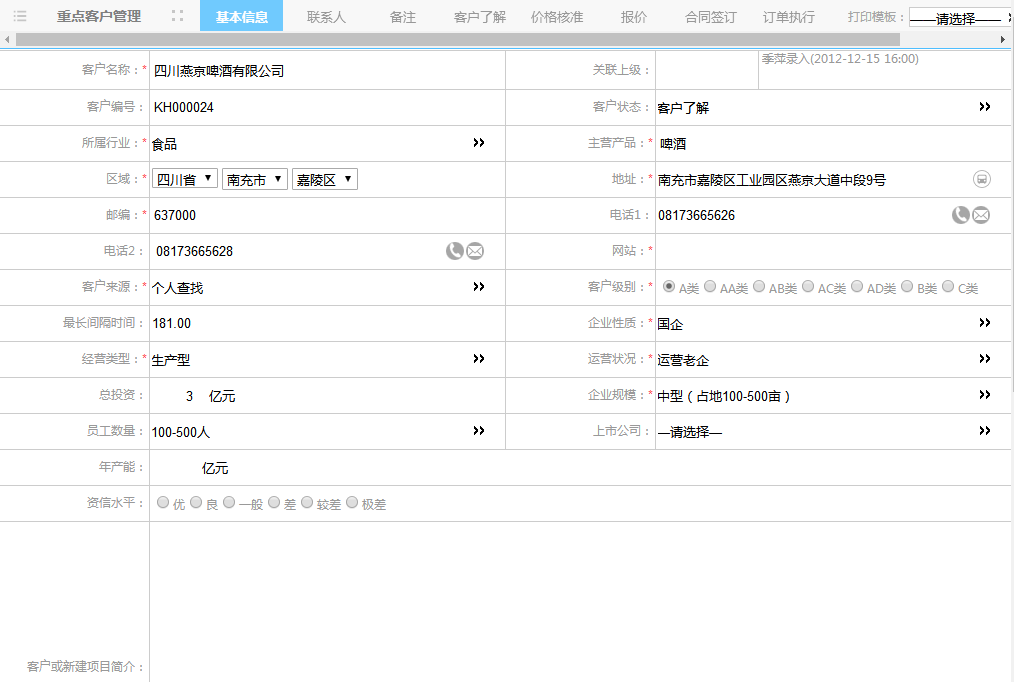Viewport: 1014px width, 682px height.
Task: Select 客户级别 AD类 radio button
Action: pos(858,286)
